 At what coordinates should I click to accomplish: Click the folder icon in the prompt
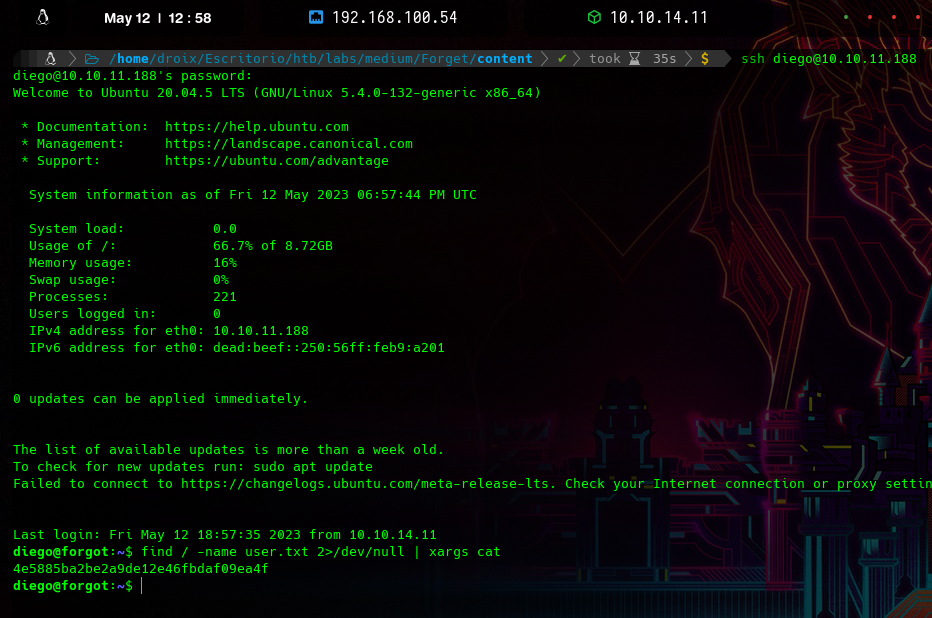91,59
